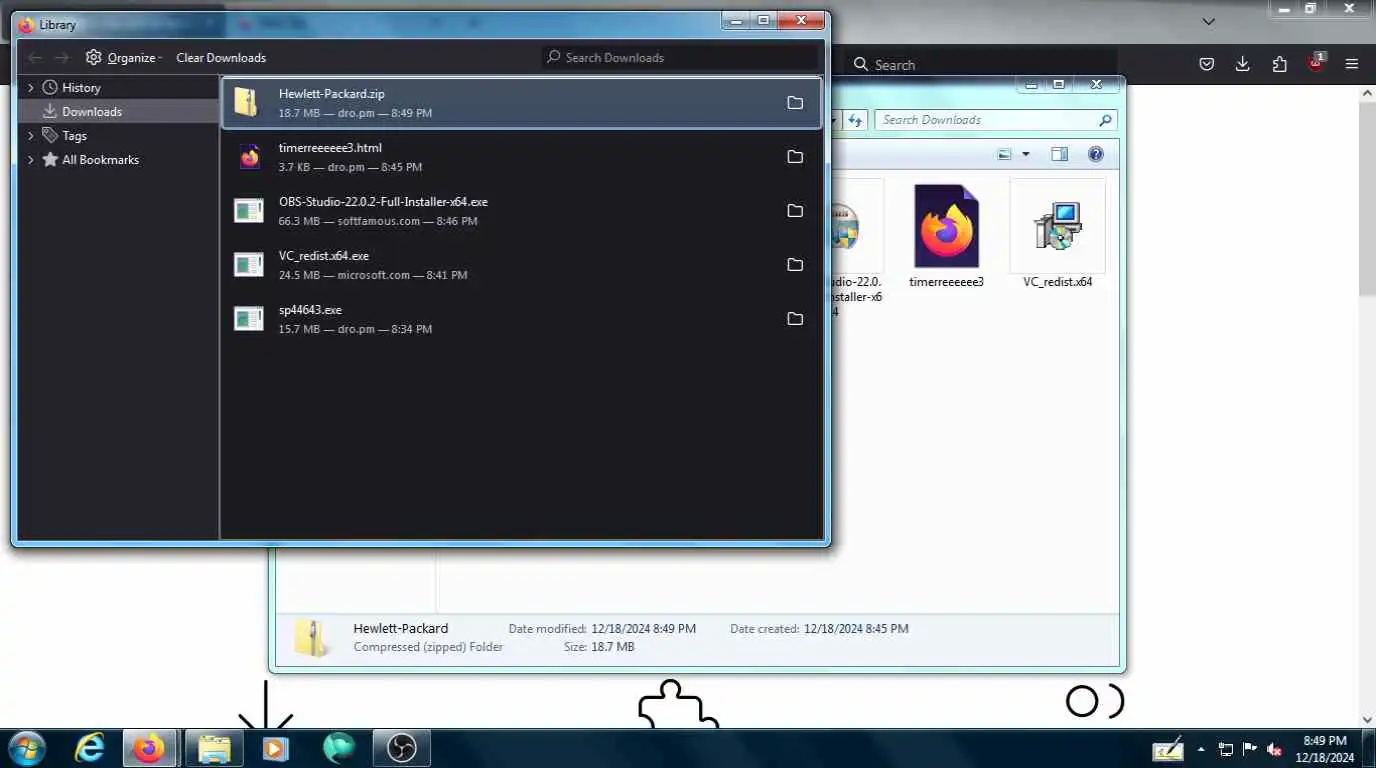Select VC_redist.x64 file in Explorer window

click(1058, 236)
